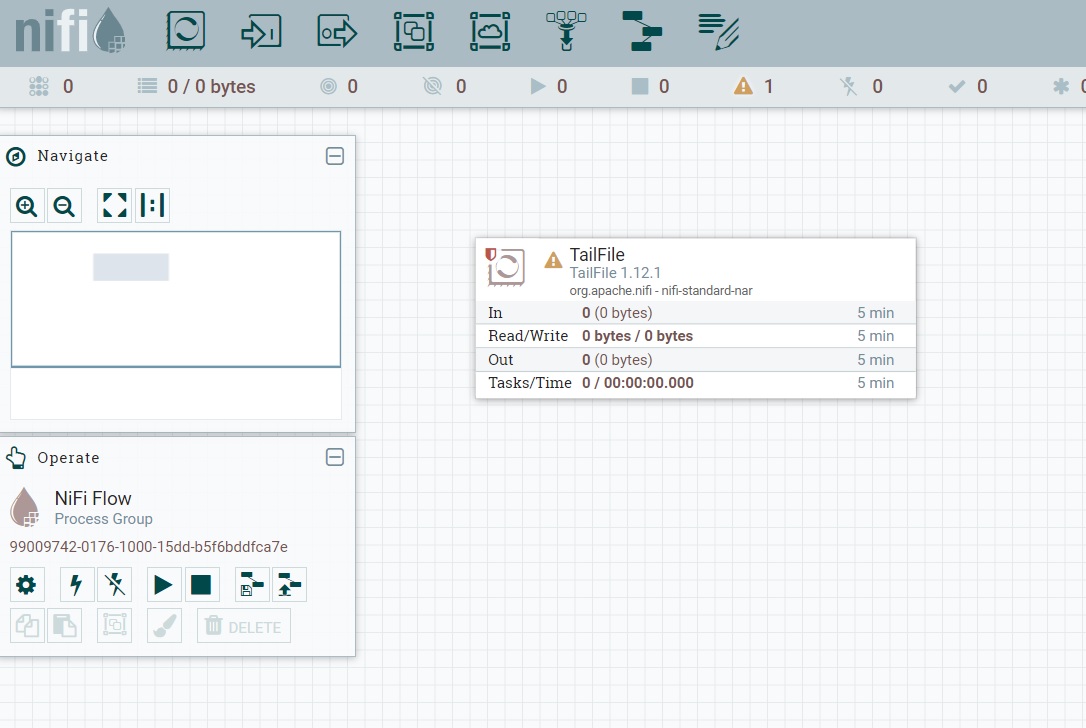Click the In stats row
The image size is (1086, 728).
[695, 312]
